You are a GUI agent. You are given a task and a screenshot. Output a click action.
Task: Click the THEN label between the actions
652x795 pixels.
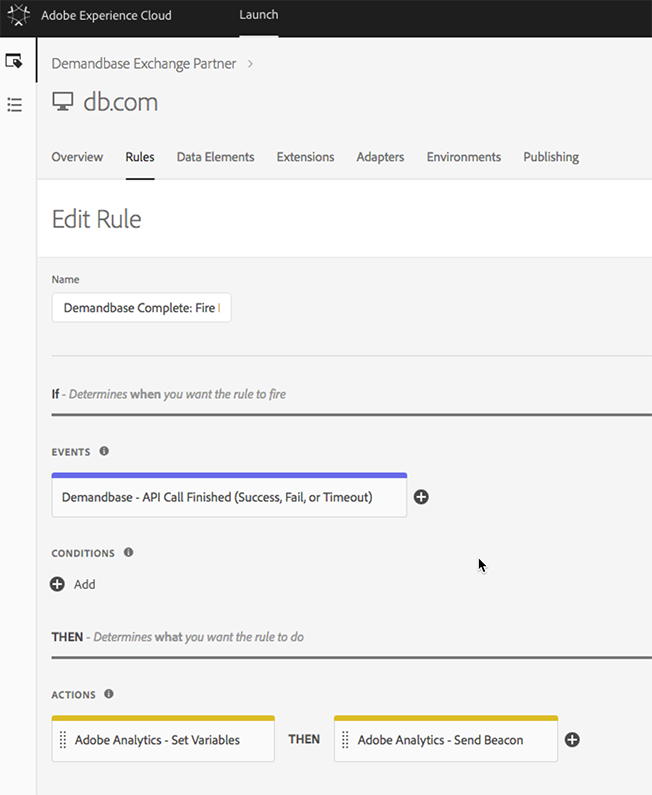[304, 739]
